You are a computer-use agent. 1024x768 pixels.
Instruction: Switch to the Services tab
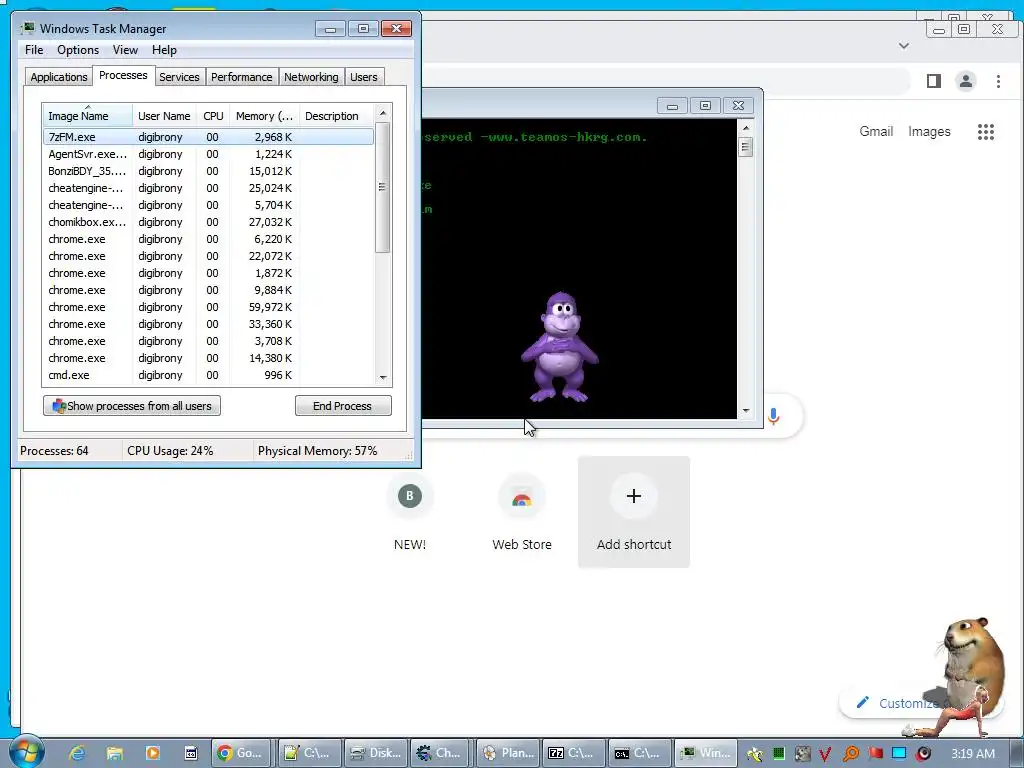pos(179,77)
